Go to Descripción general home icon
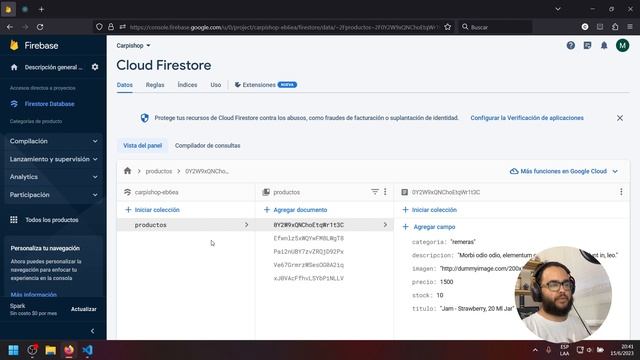 click(14, 67)
